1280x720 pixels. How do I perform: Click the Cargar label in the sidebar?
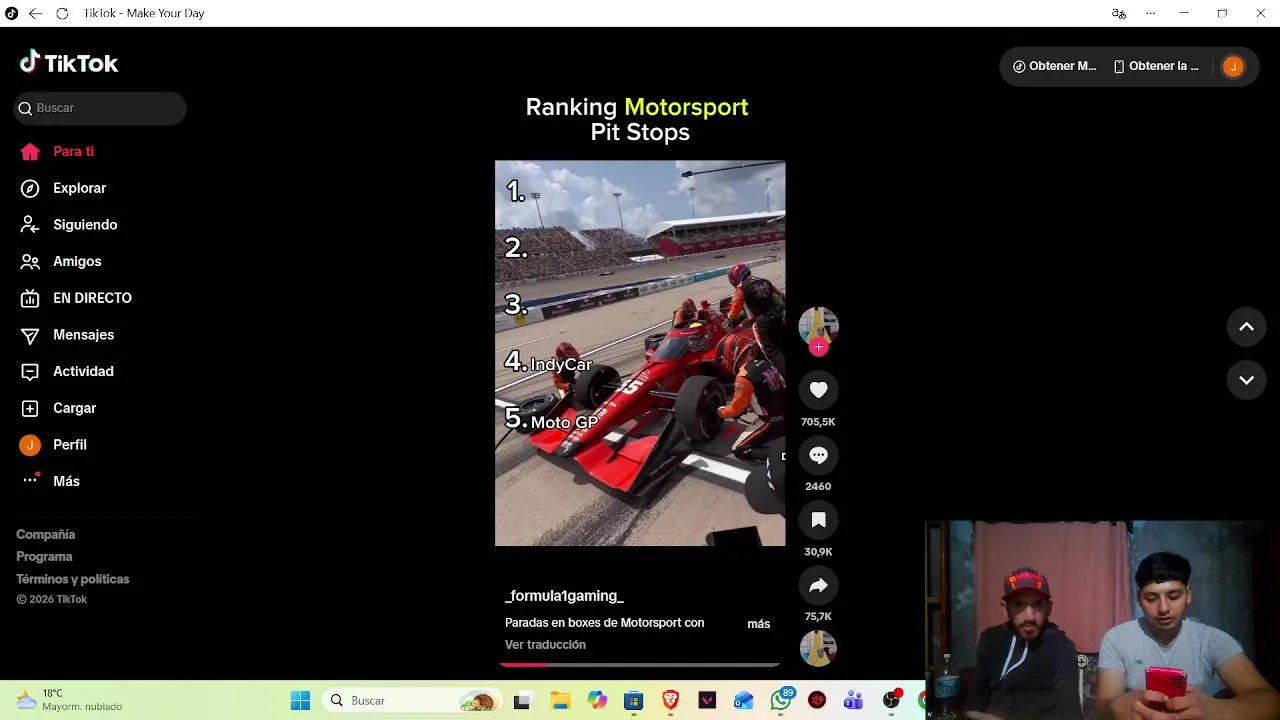point(75,408)
